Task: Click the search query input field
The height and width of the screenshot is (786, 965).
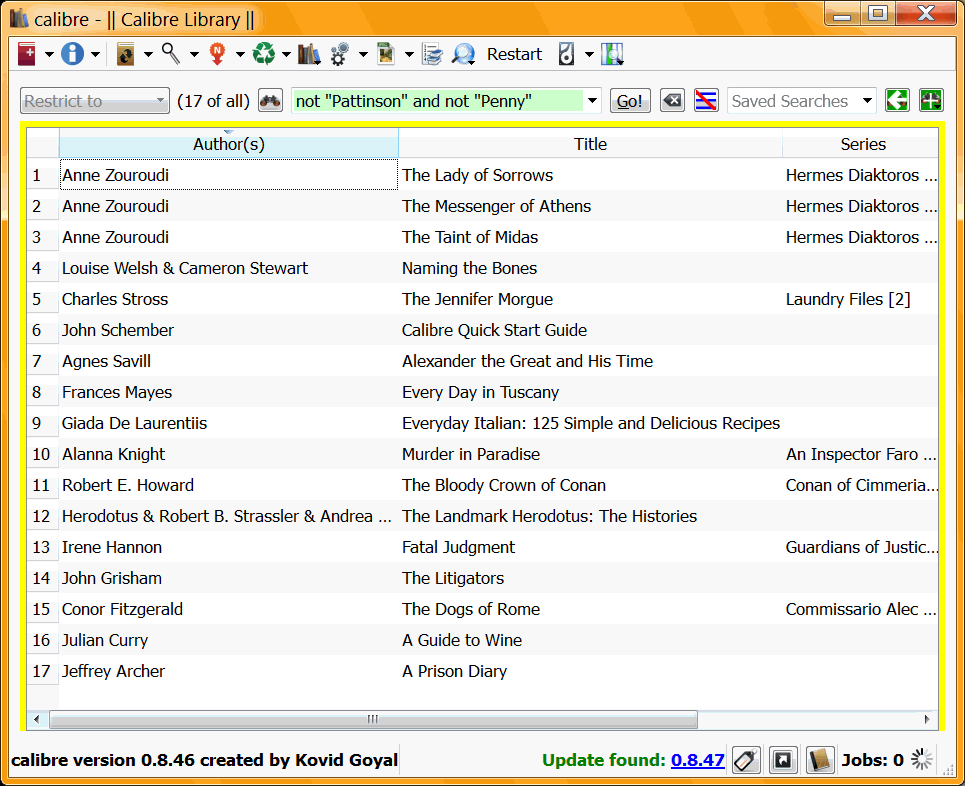Action: [438, 101]
